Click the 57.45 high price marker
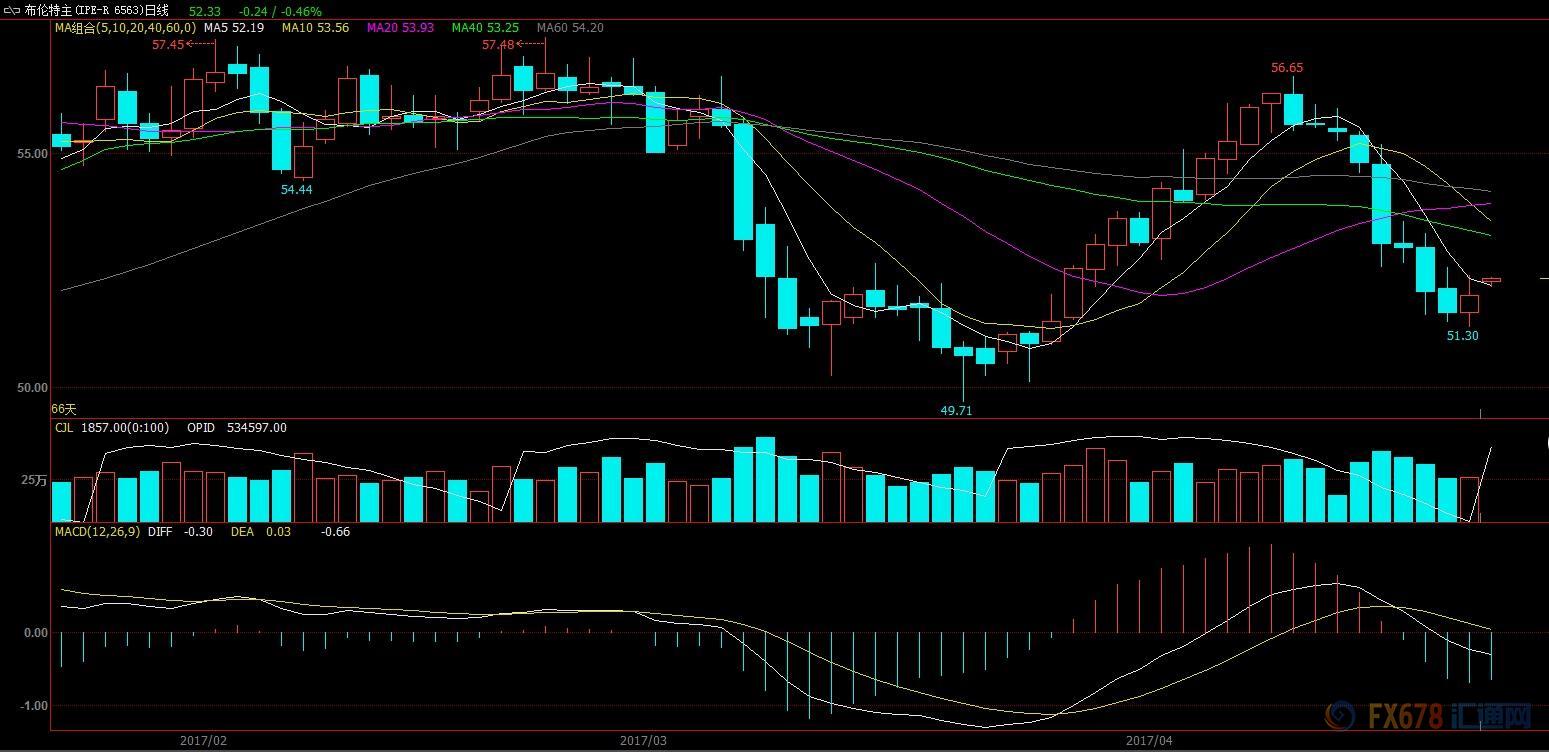 [x=168, y=45]
